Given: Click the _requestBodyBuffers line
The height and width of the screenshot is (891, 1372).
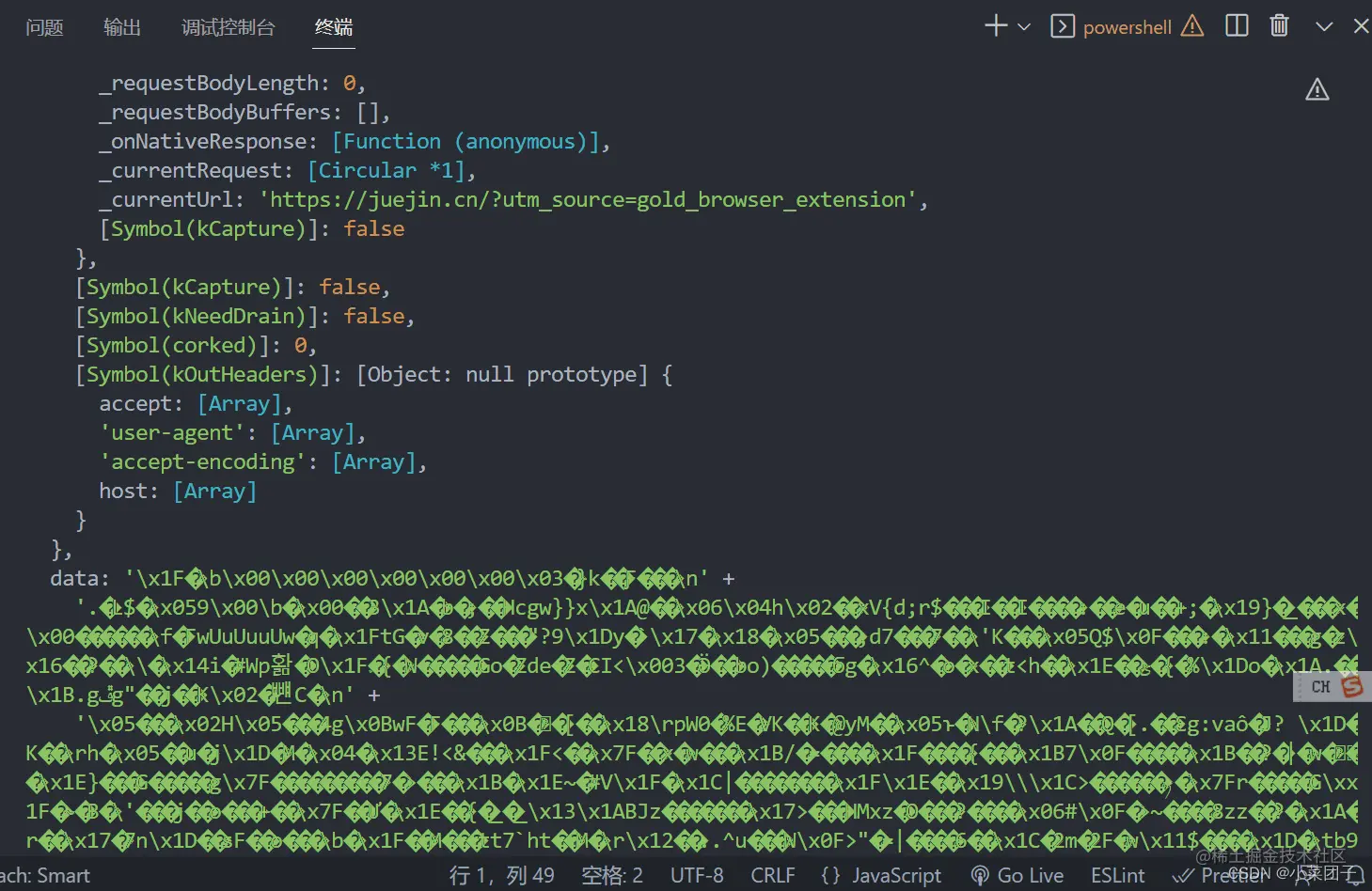Looking at the screenshot, I should [x=244, y=112].
